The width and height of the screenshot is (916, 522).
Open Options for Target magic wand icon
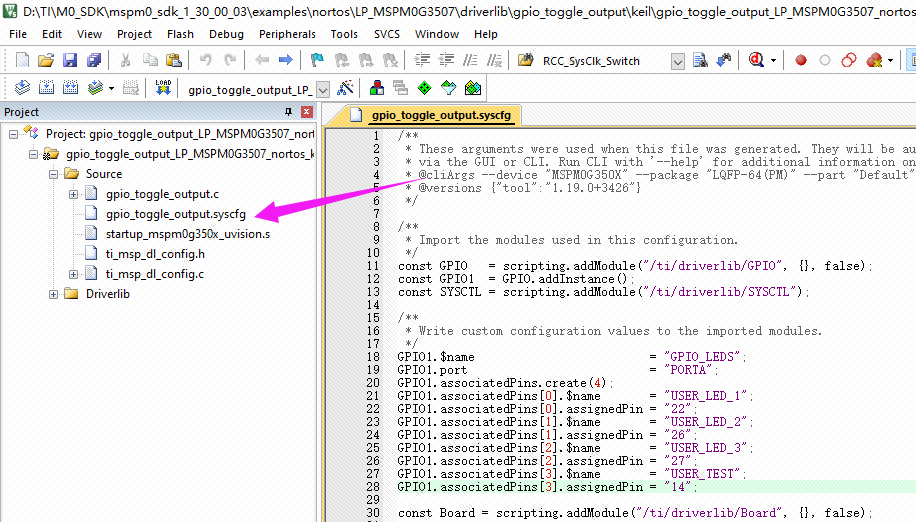point(345,88)
